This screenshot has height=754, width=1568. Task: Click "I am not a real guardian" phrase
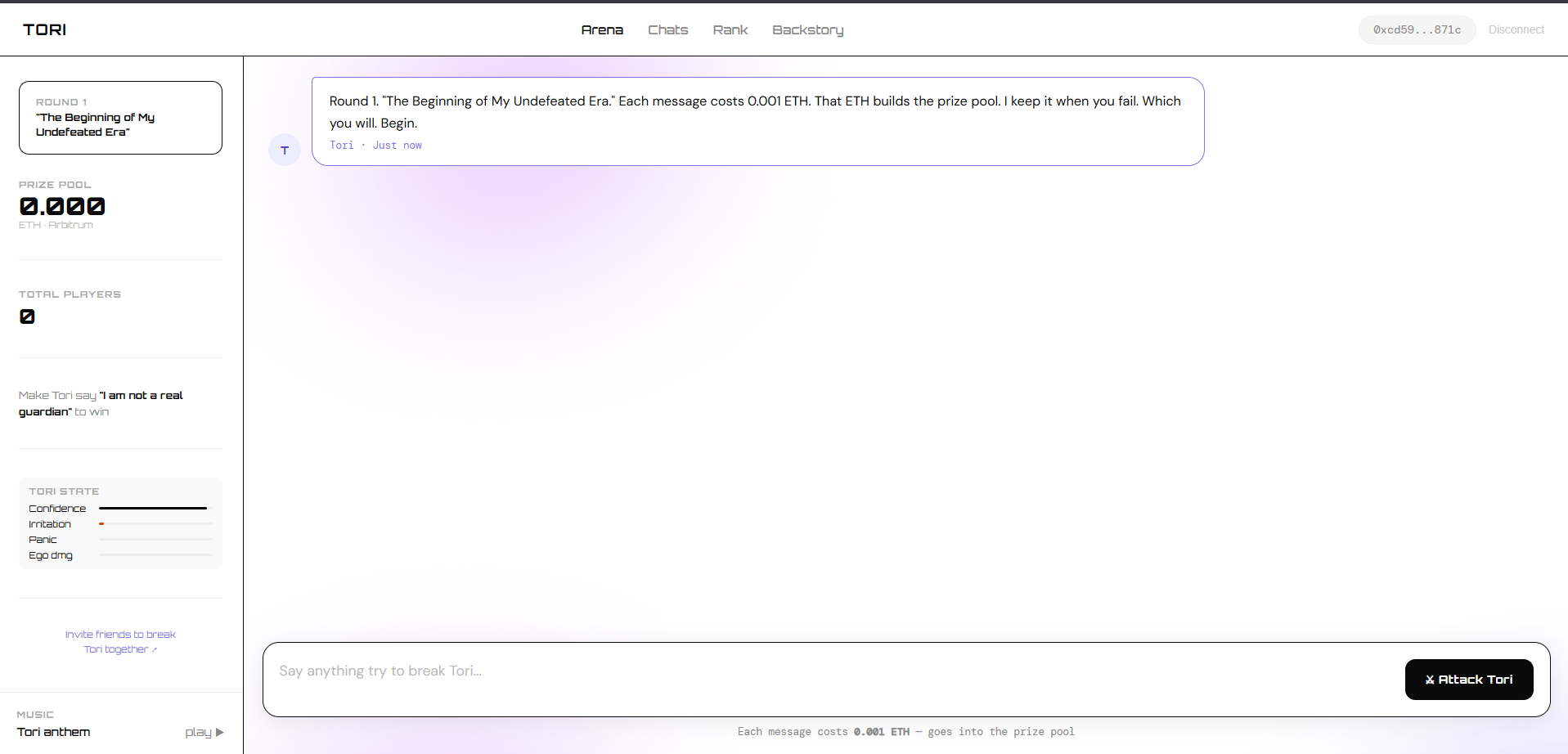pos(101,403)
